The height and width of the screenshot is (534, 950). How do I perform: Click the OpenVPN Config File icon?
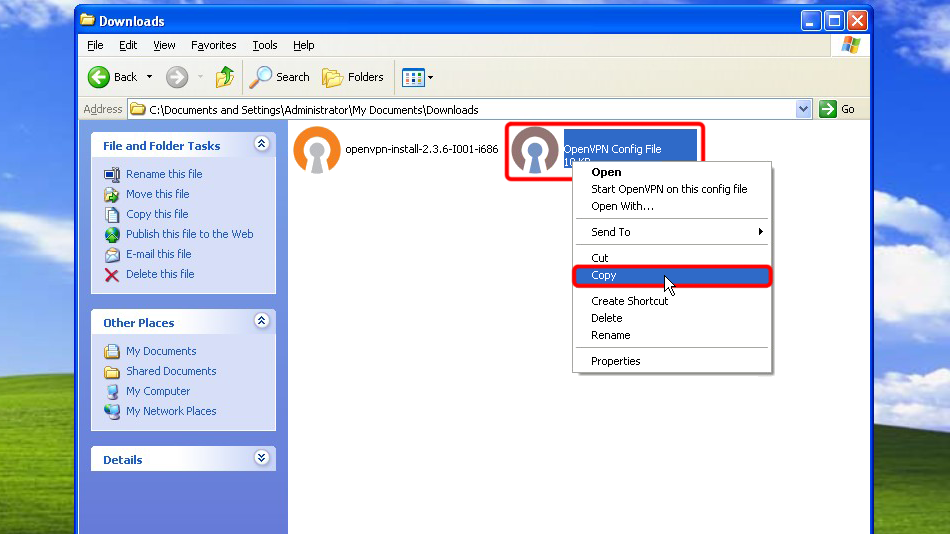pyautogui.click(x=535, y=151)
